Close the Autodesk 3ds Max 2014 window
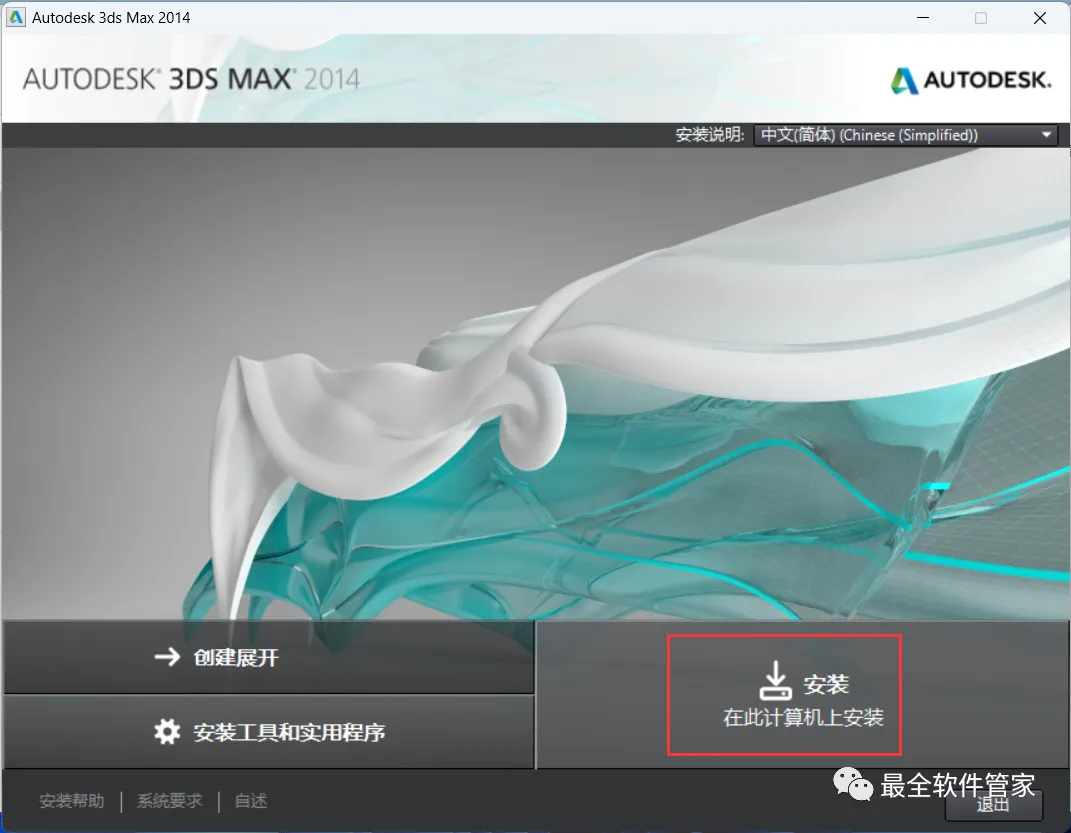Screen dimensions: 1071x833 pos(1040,18)
